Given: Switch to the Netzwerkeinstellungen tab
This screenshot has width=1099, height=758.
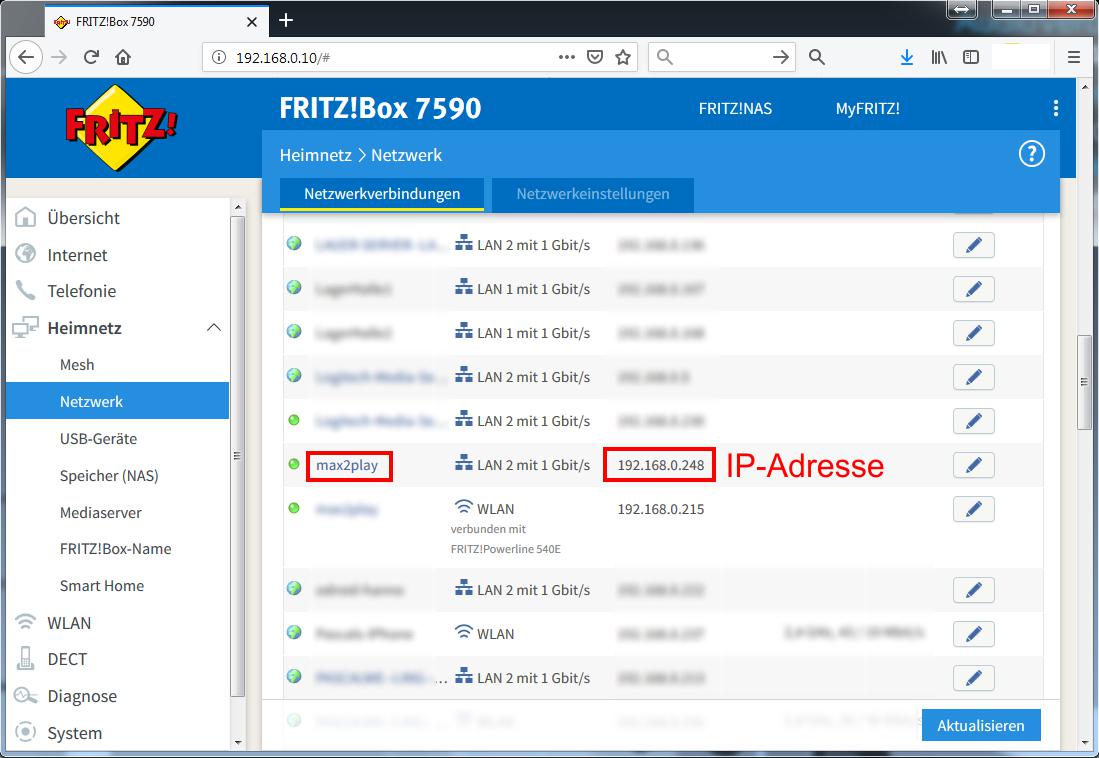Looking at the screenshot, I should (593, 194).
